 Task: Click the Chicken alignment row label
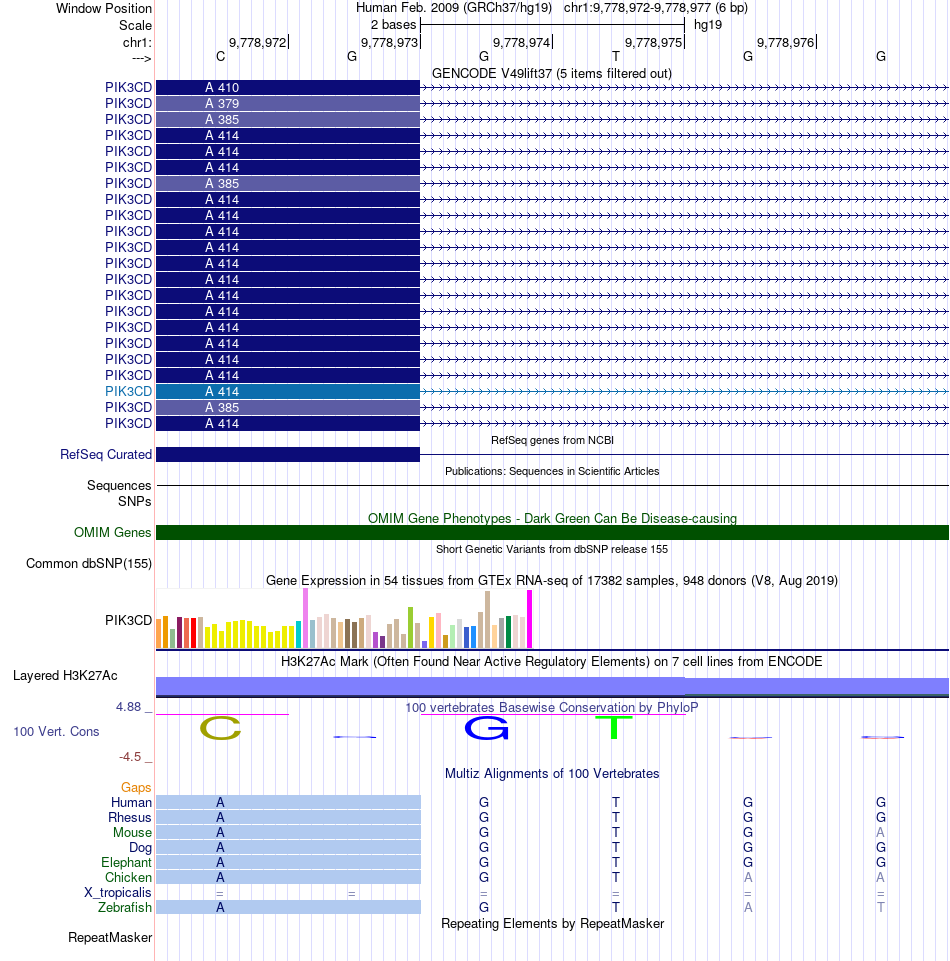[x=128, y=878]
